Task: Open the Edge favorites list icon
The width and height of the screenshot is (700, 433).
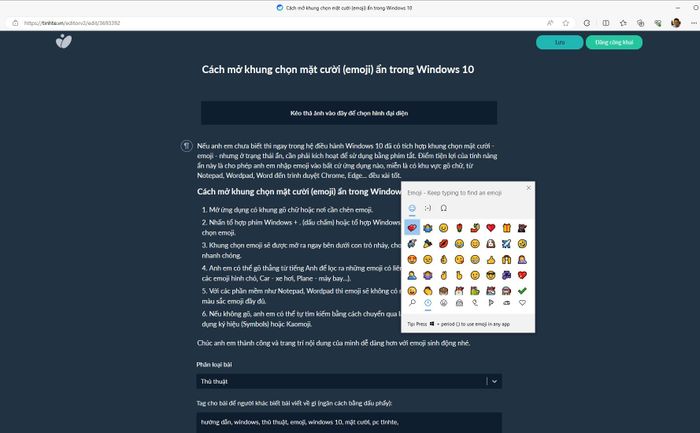Action: pos(623,23)
